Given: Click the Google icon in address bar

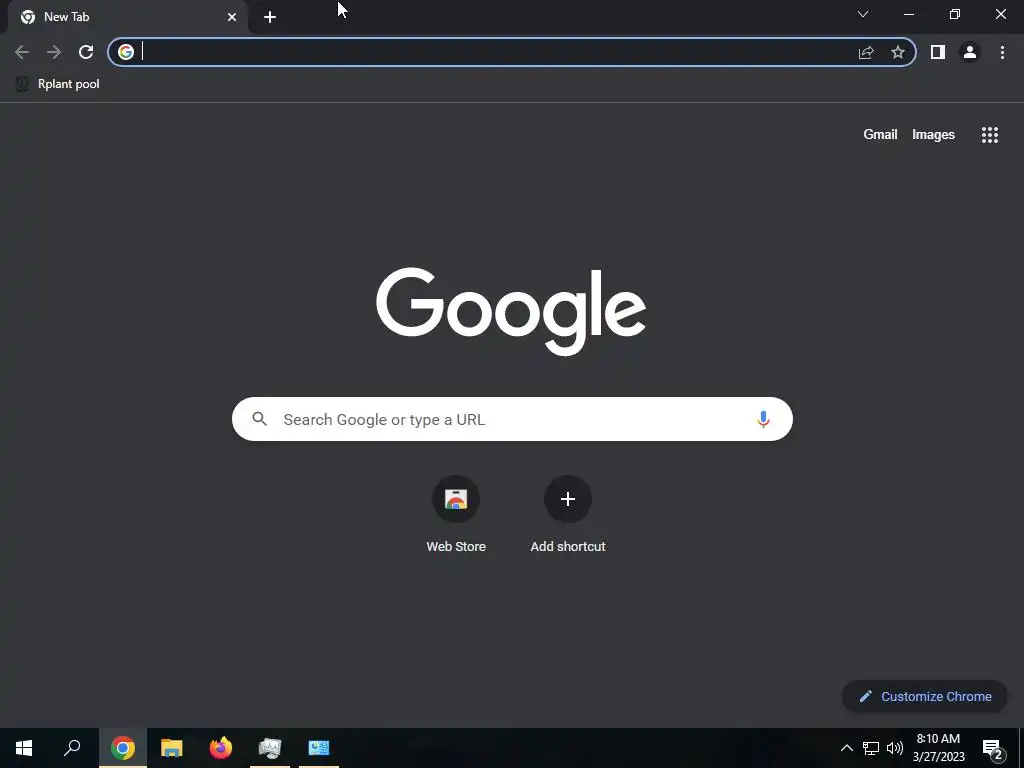Looking at the screenshot, I should point(126,52).
